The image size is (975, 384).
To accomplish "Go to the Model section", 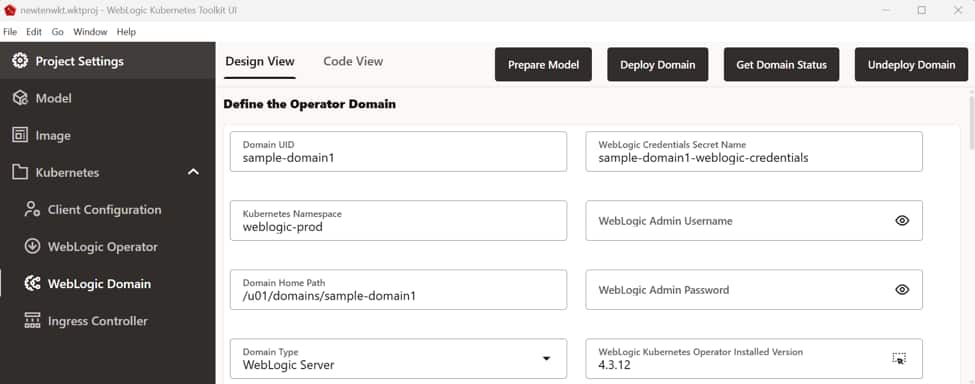I will click(x=108, y=98).
